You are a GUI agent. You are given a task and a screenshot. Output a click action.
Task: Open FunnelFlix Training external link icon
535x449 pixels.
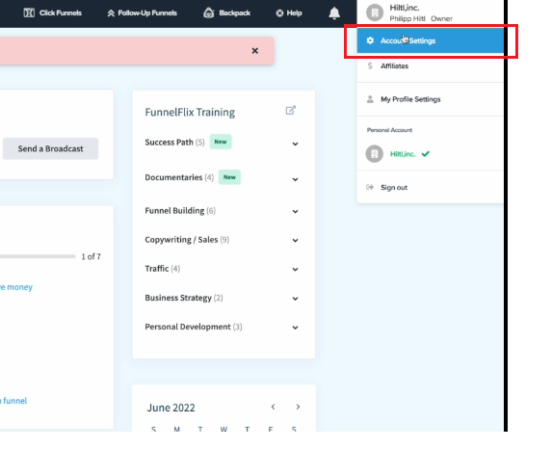290,111
